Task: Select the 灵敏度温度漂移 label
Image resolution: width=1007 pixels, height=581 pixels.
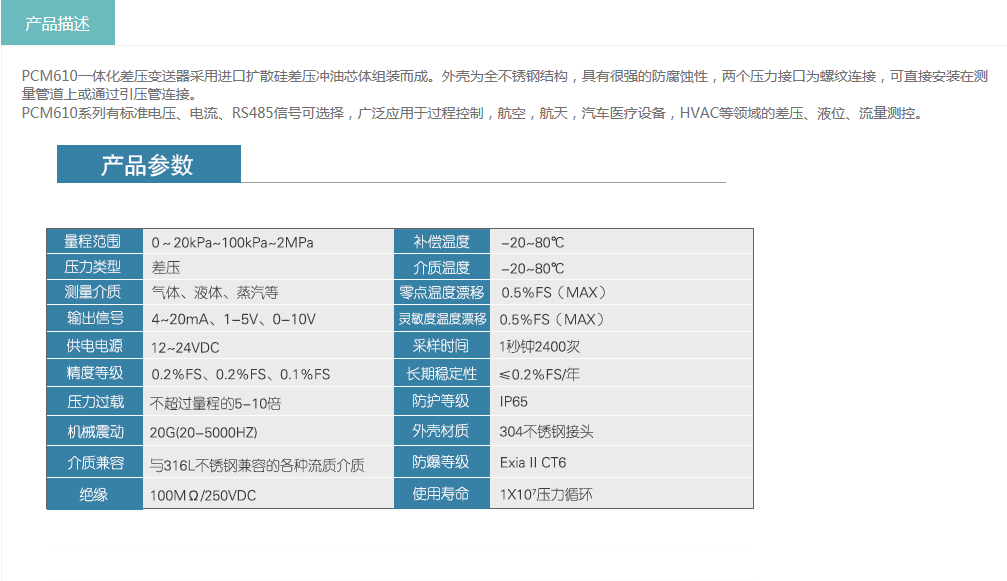Action: click(442, 318)
